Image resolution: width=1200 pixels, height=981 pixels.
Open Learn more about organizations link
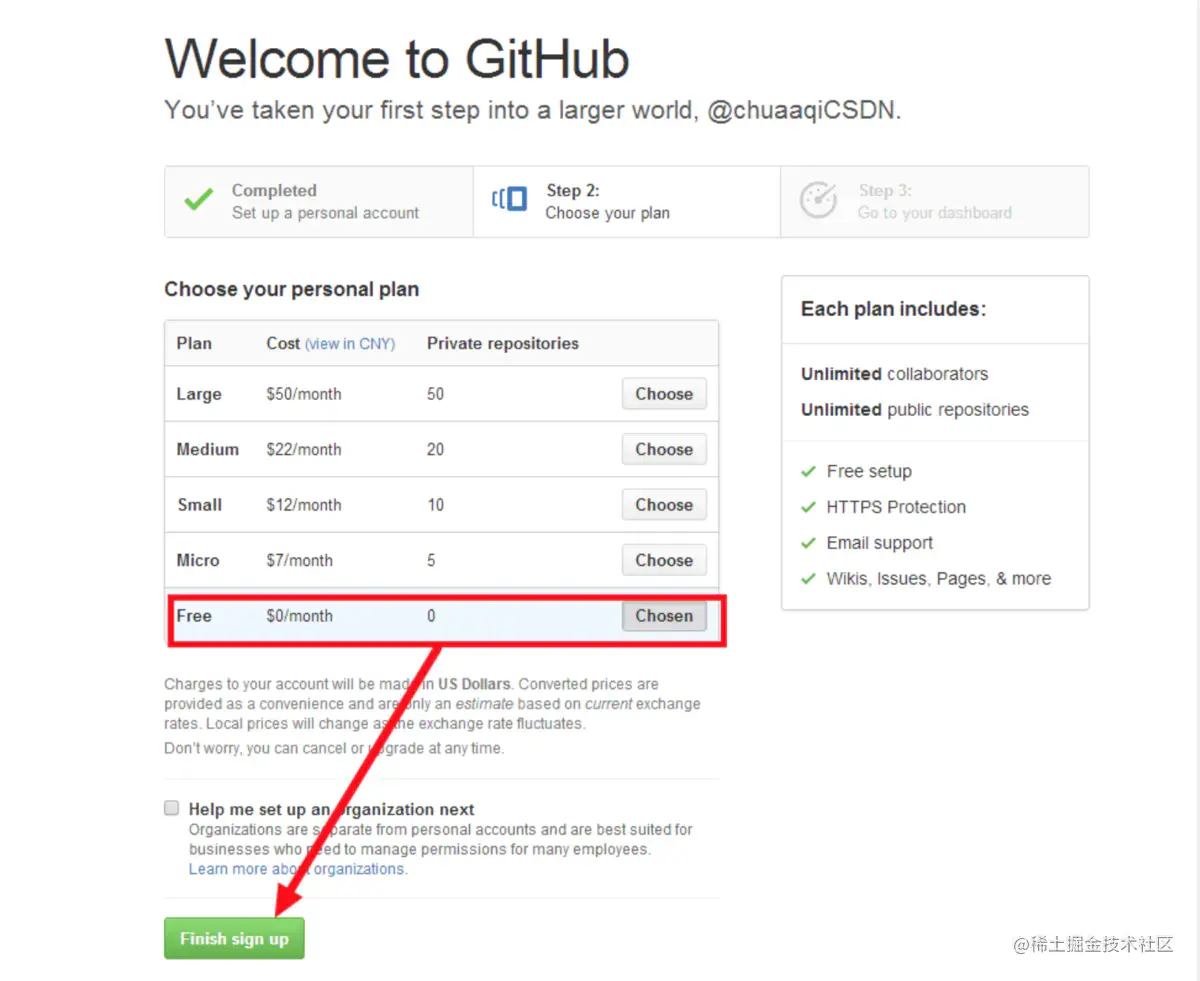pos(298,869)
